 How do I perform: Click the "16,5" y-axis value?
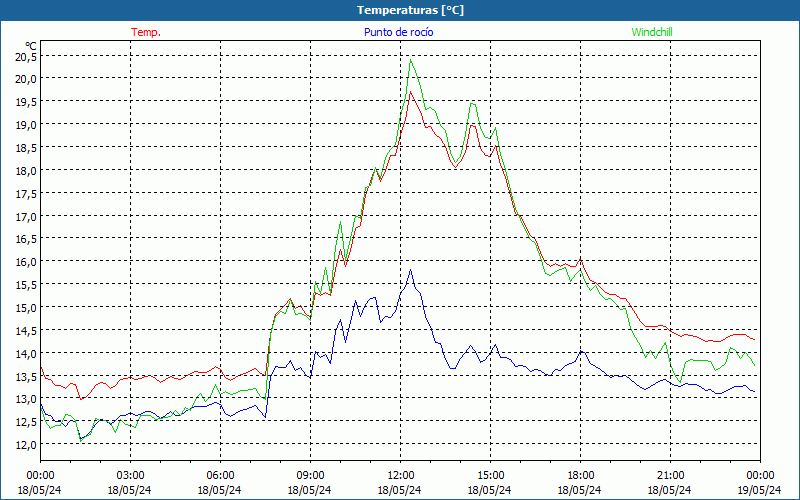point(26,239)
